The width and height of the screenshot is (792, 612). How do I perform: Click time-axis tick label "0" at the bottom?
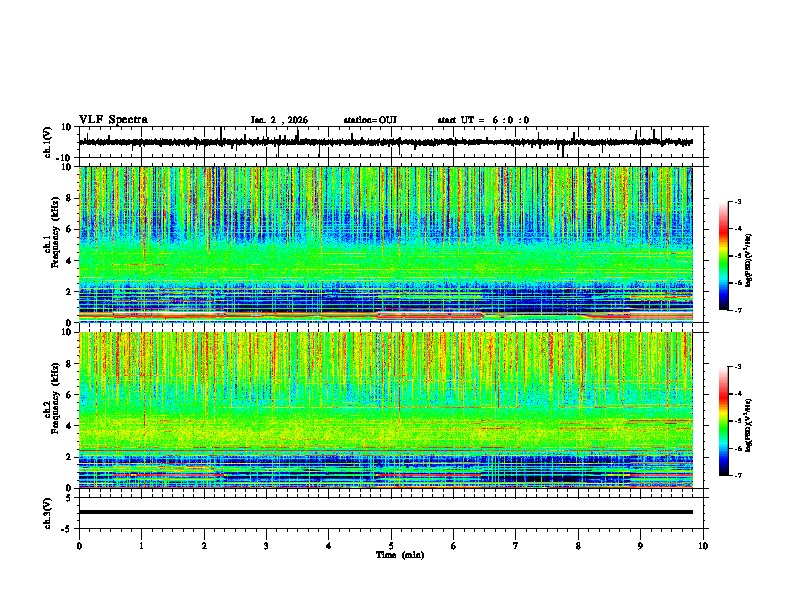(x=79, y=546)
